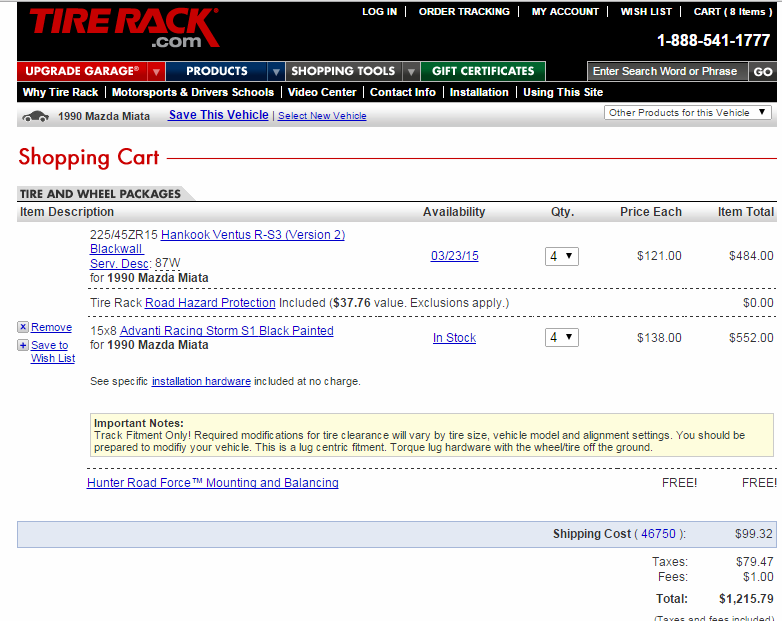Go to My Account
The image size is (782, 621).
click(x=565, y=11)
